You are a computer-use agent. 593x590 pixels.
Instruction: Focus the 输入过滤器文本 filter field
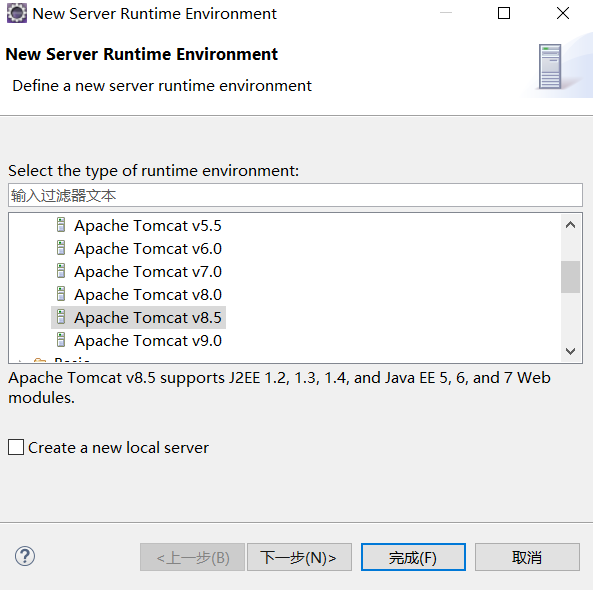click(x=295, y=196)
